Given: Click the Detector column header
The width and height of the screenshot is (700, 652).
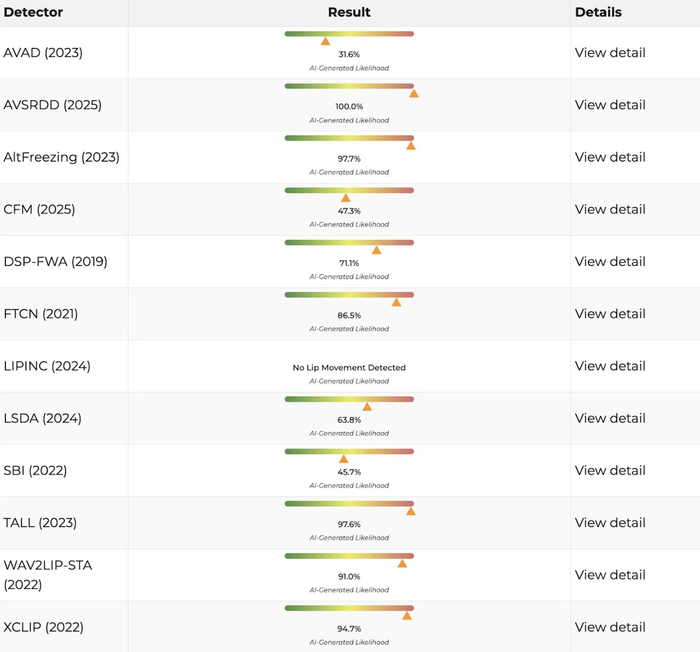Looking at the screenshot, I should pos(33,12).
